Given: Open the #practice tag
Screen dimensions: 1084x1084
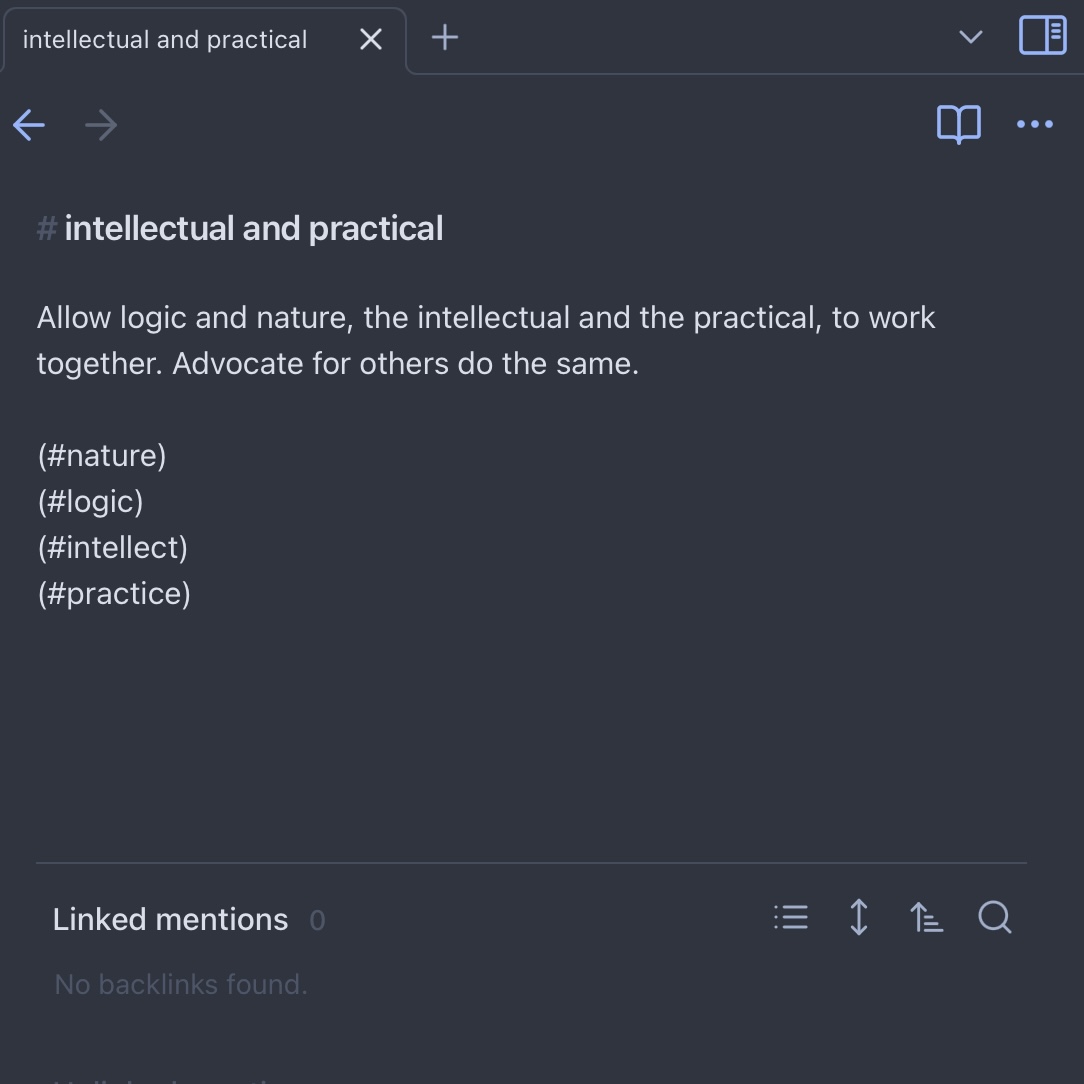Looking at the screenshot, I should pos(114,594).
